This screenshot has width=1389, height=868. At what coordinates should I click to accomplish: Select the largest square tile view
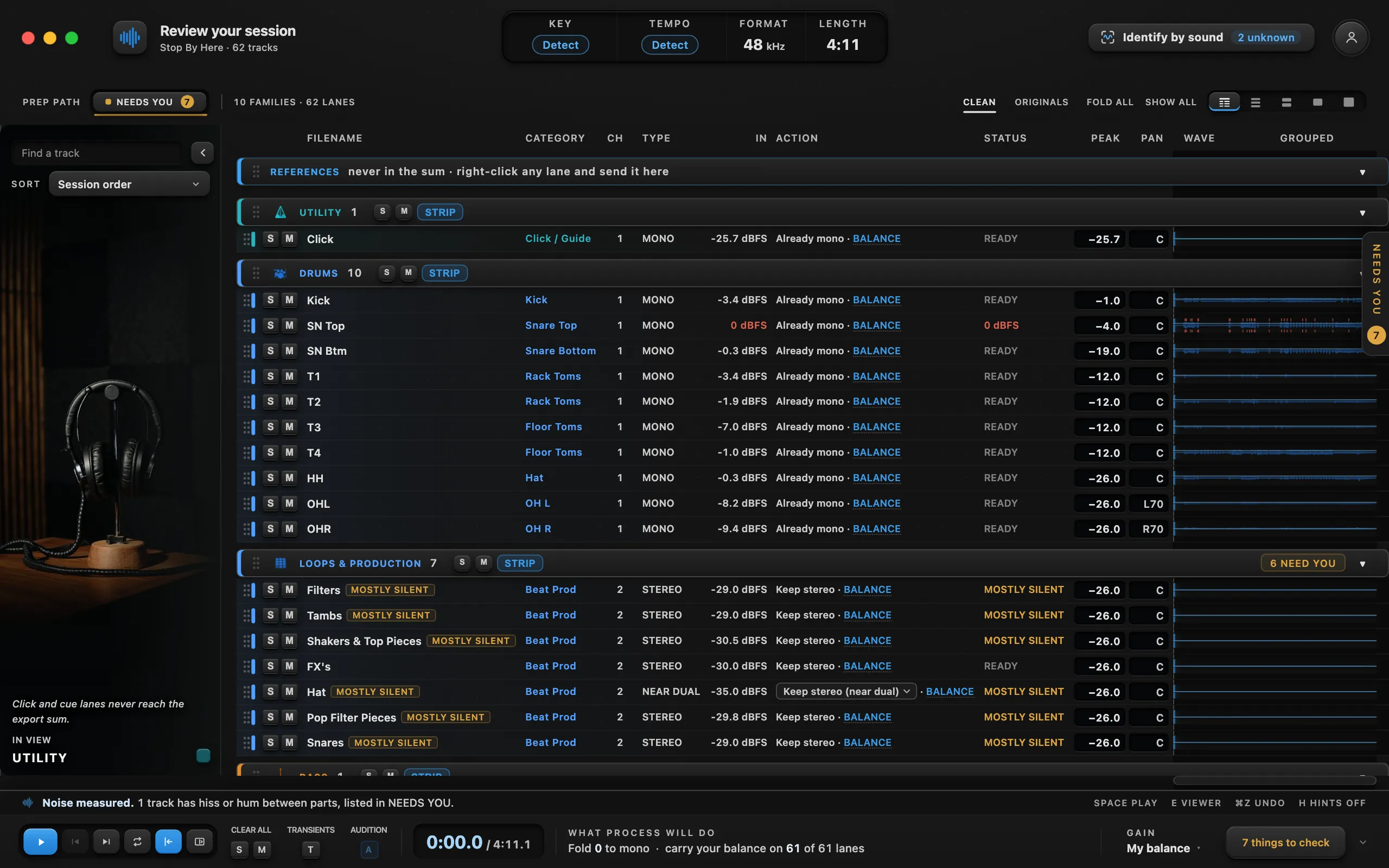tap(1348, 102)
